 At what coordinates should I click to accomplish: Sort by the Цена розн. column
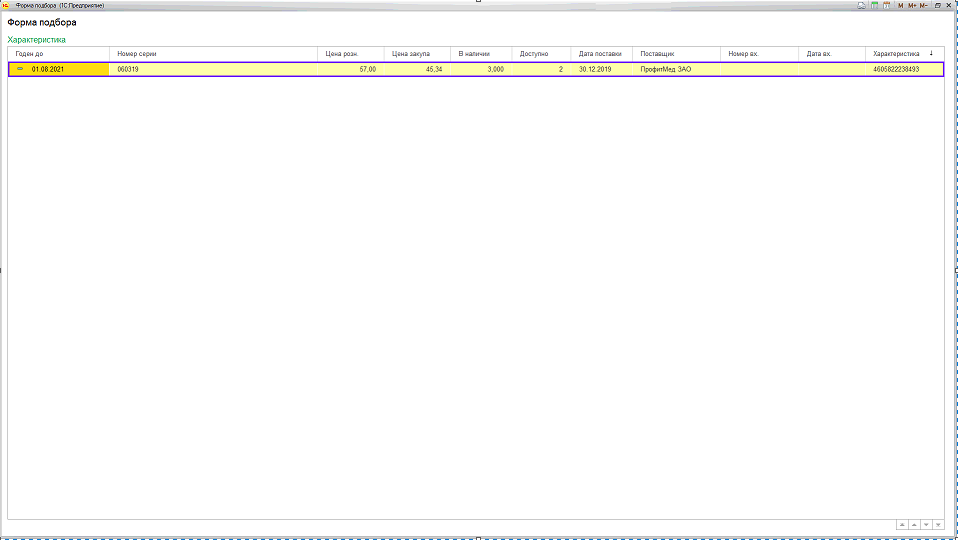[341, 53]
